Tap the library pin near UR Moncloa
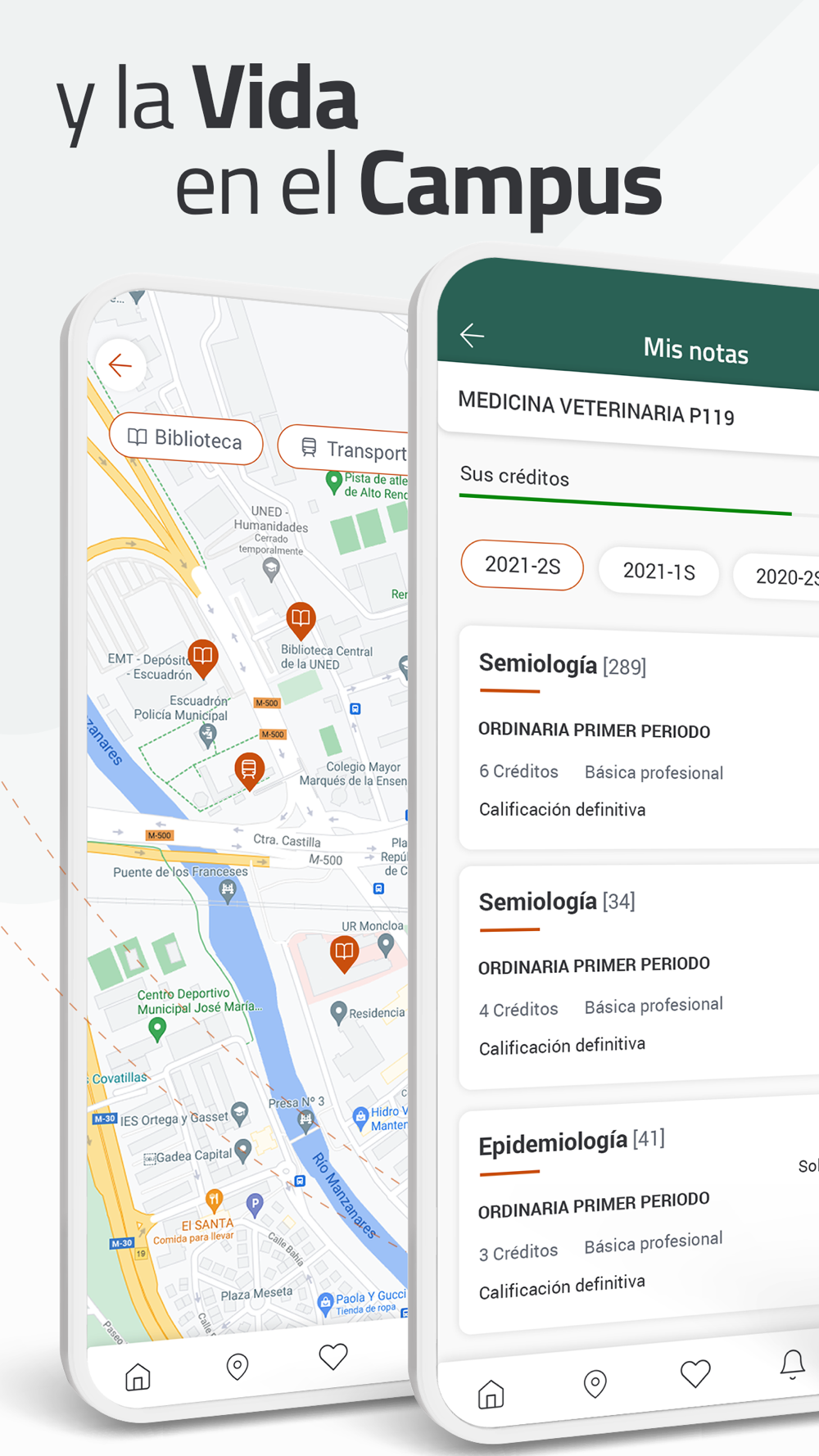The height and width of the screenshot is (1456, 819). 344,952
